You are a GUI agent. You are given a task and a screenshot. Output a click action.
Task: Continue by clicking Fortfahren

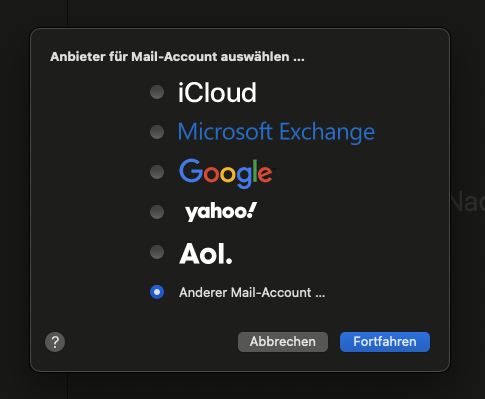(x=385, y=342)
